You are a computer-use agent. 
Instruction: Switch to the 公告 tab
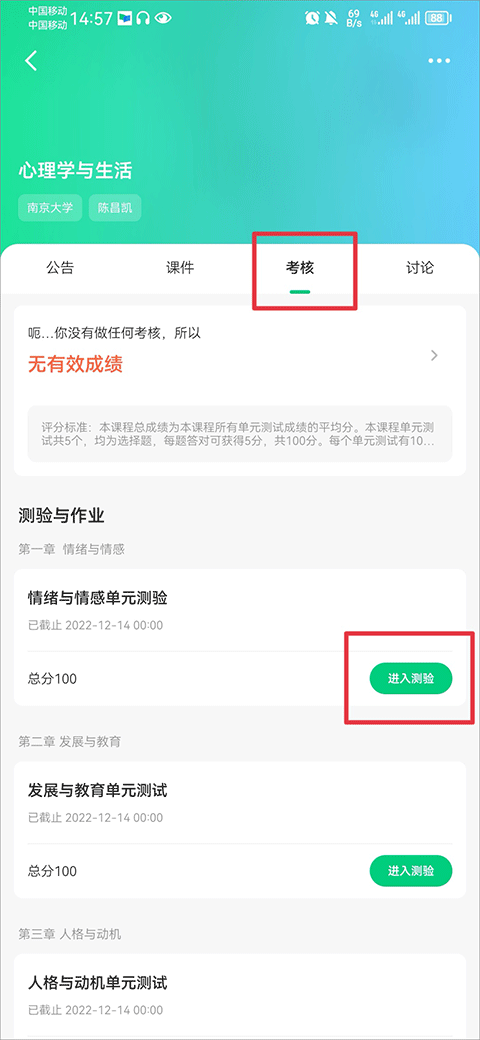(60, 268)
